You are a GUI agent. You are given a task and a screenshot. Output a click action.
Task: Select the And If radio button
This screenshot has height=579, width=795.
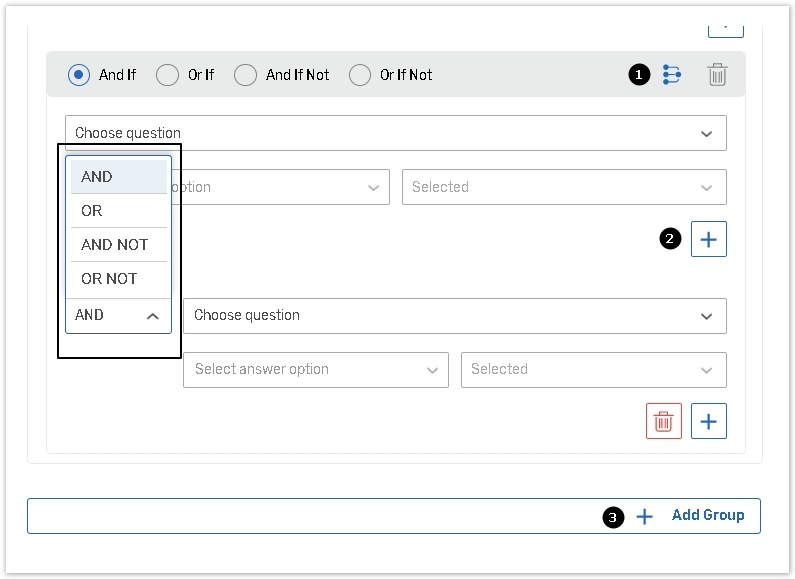79,75
